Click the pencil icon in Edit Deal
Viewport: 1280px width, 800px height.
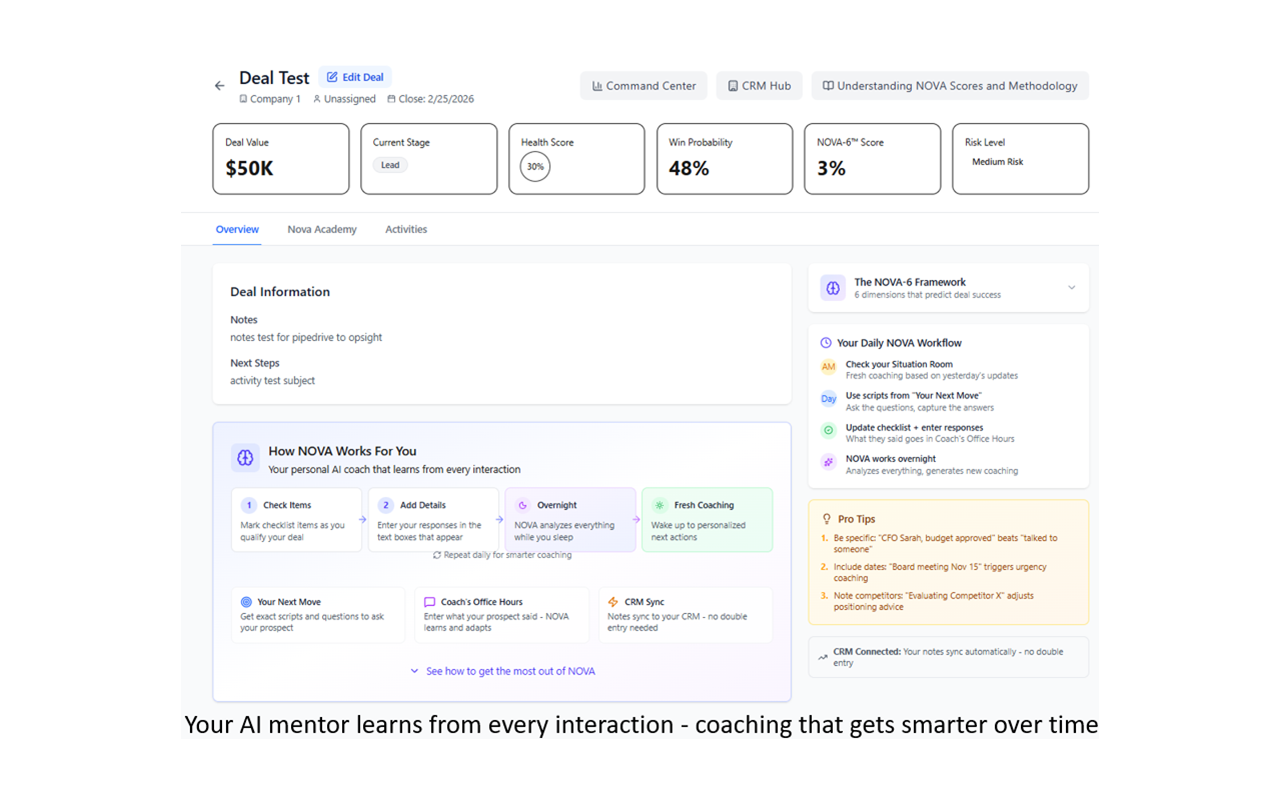332,77
